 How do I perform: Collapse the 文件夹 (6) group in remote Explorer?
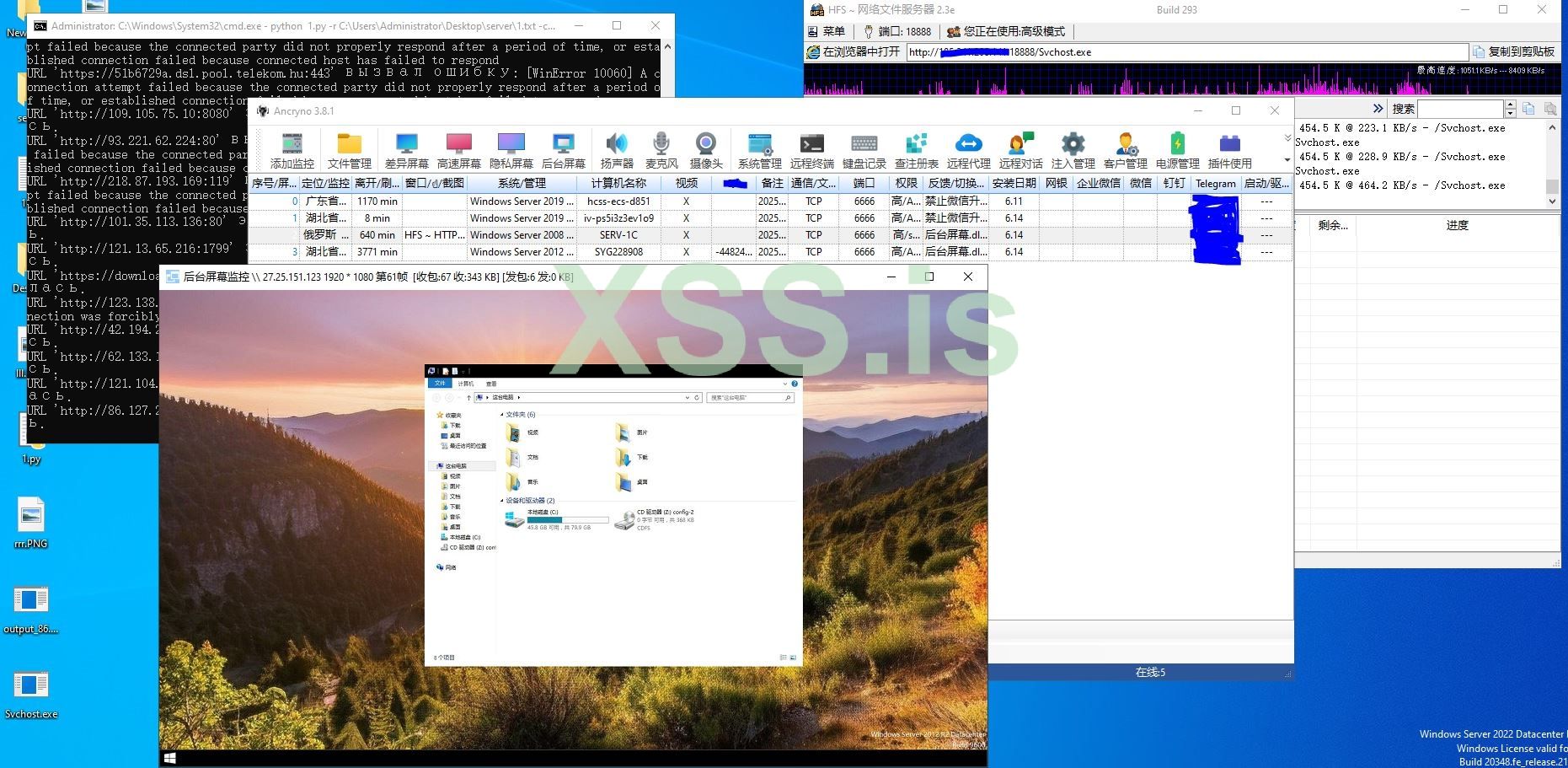coord(502,415)
